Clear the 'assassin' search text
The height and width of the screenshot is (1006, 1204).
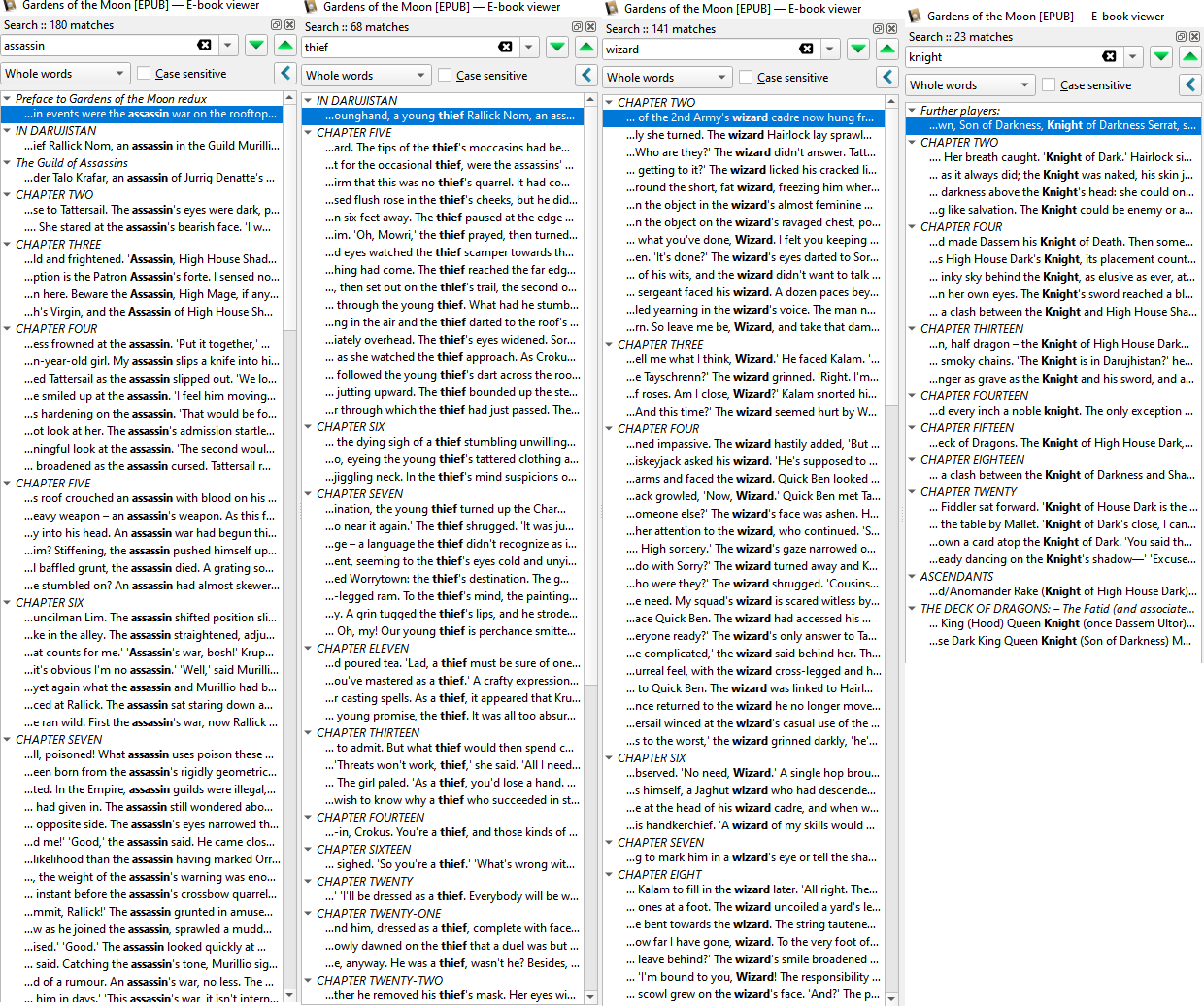[x=204, y=45]
